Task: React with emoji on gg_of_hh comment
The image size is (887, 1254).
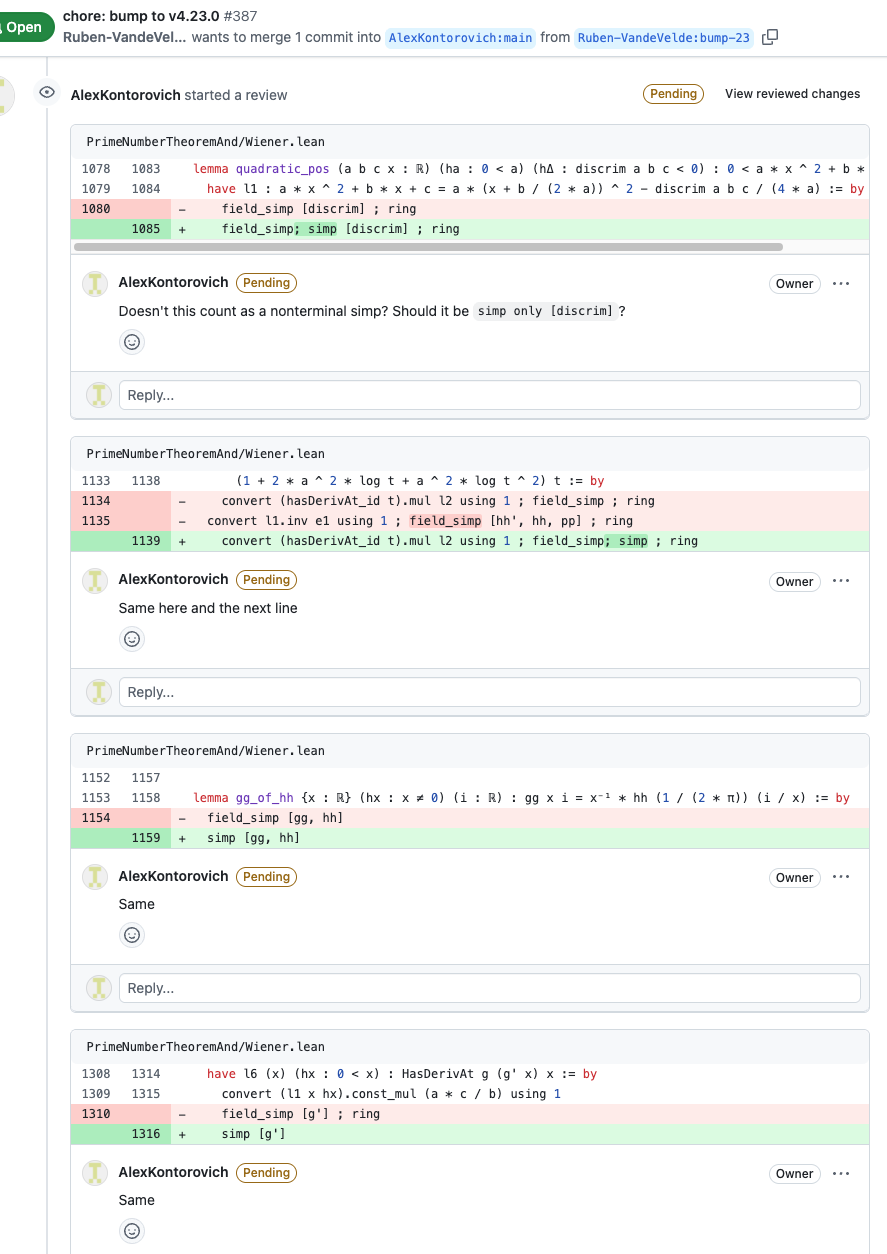Action: (x=132, y=935)
